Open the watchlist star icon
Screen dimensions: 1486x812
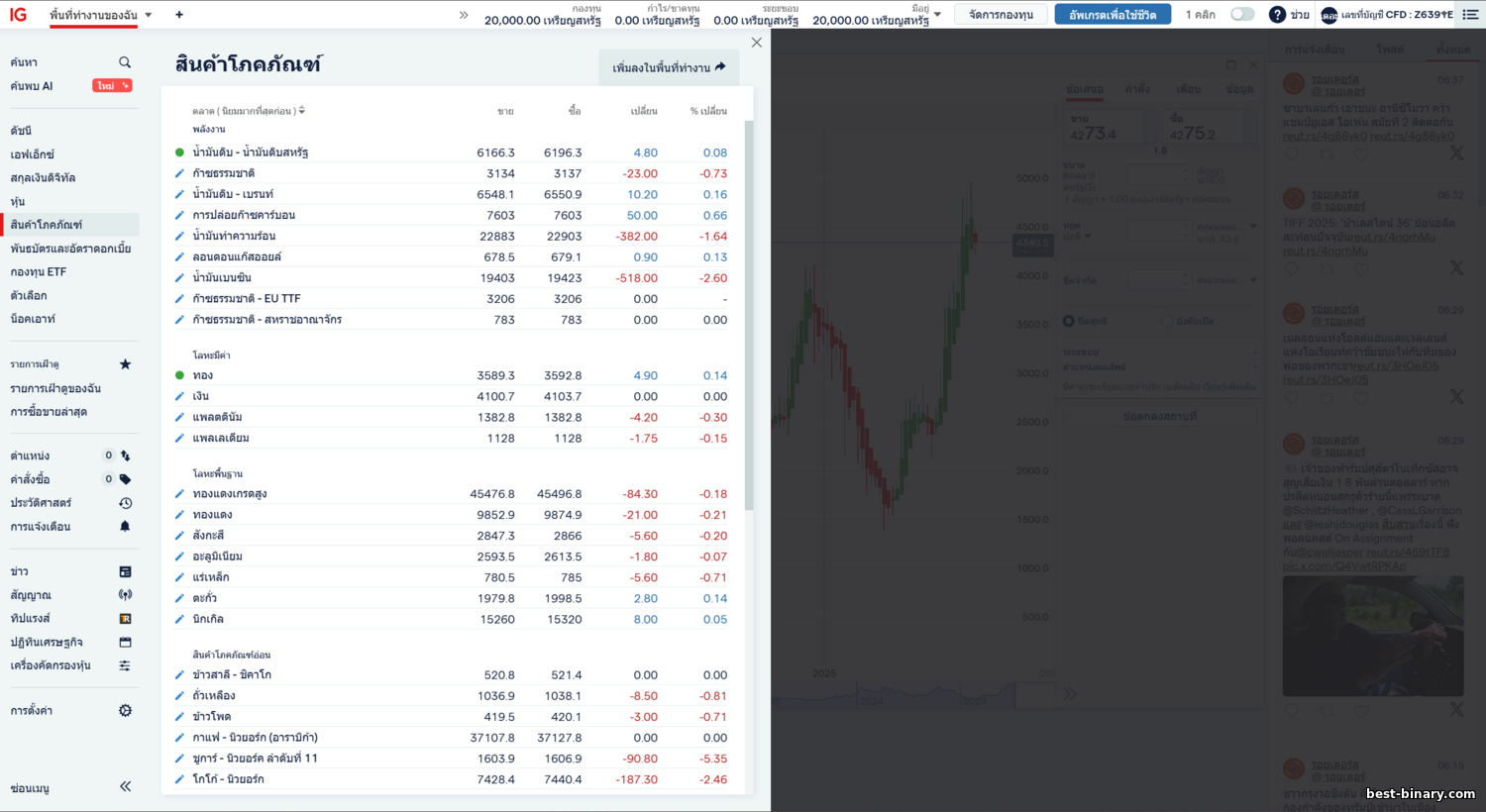125,364
